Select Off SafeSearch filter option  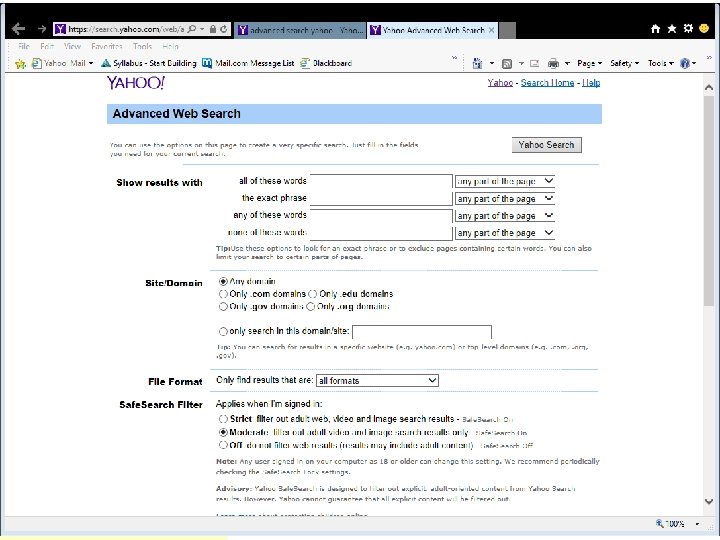[x=223, y=445]
